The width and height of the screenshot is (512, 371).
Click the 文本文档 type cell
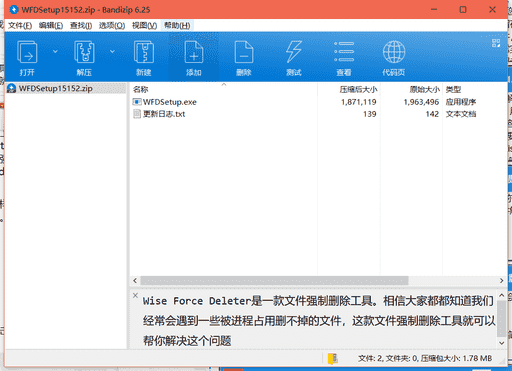[x=461, y=114]
